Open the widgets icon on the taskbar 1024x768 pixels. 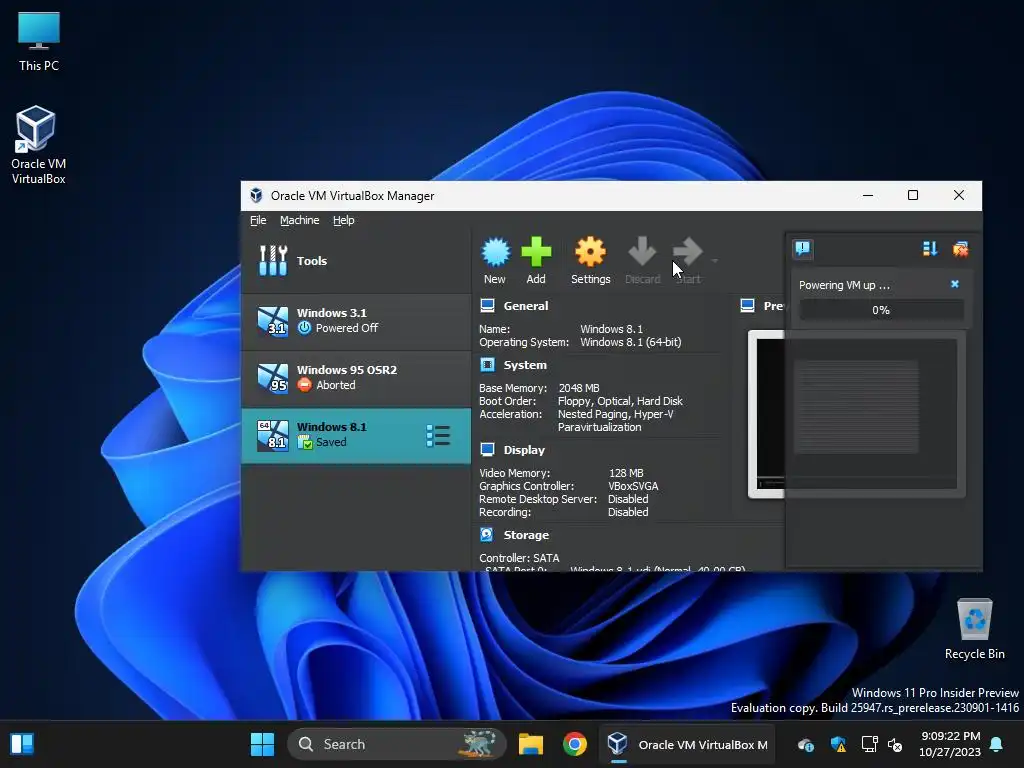point(22,744)
